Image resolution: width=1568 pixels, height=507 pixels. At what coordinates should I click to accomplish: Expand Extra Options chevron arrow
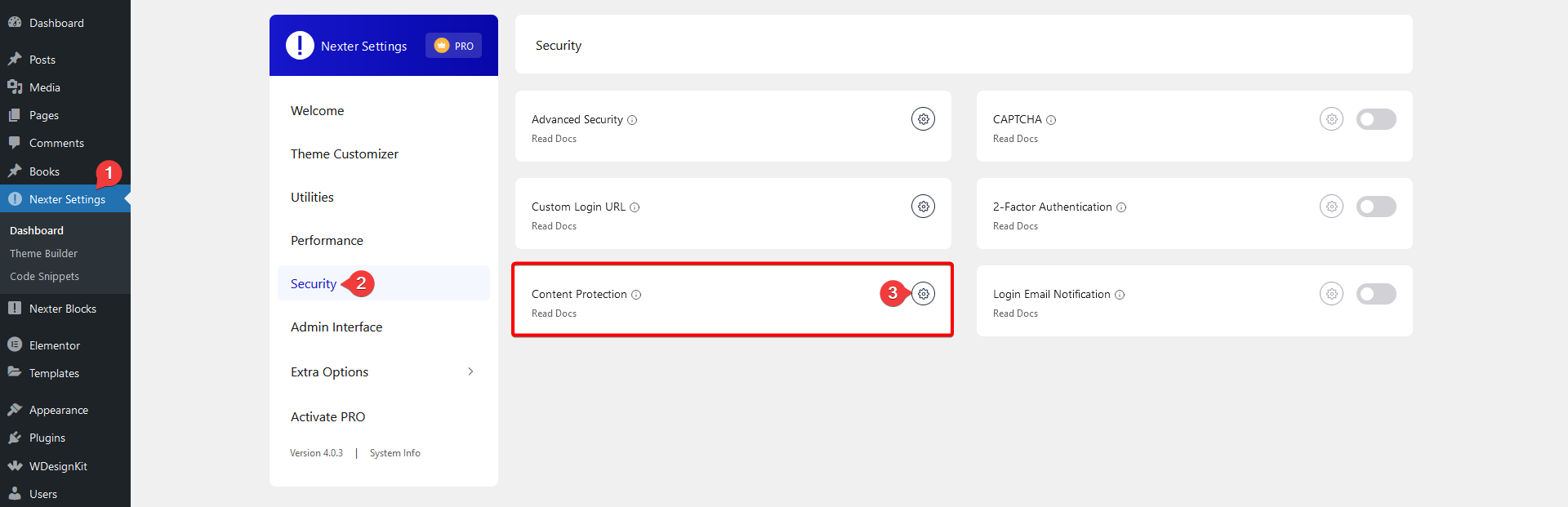pyautogui.click(x=470, y=371)
